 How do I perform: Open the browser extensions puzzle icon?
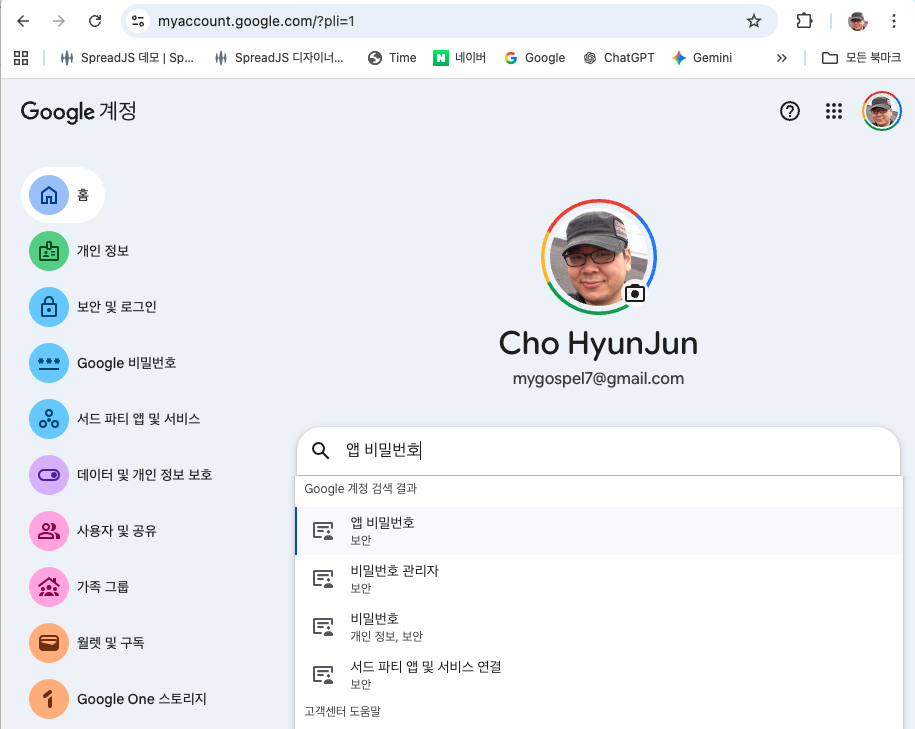804,22
